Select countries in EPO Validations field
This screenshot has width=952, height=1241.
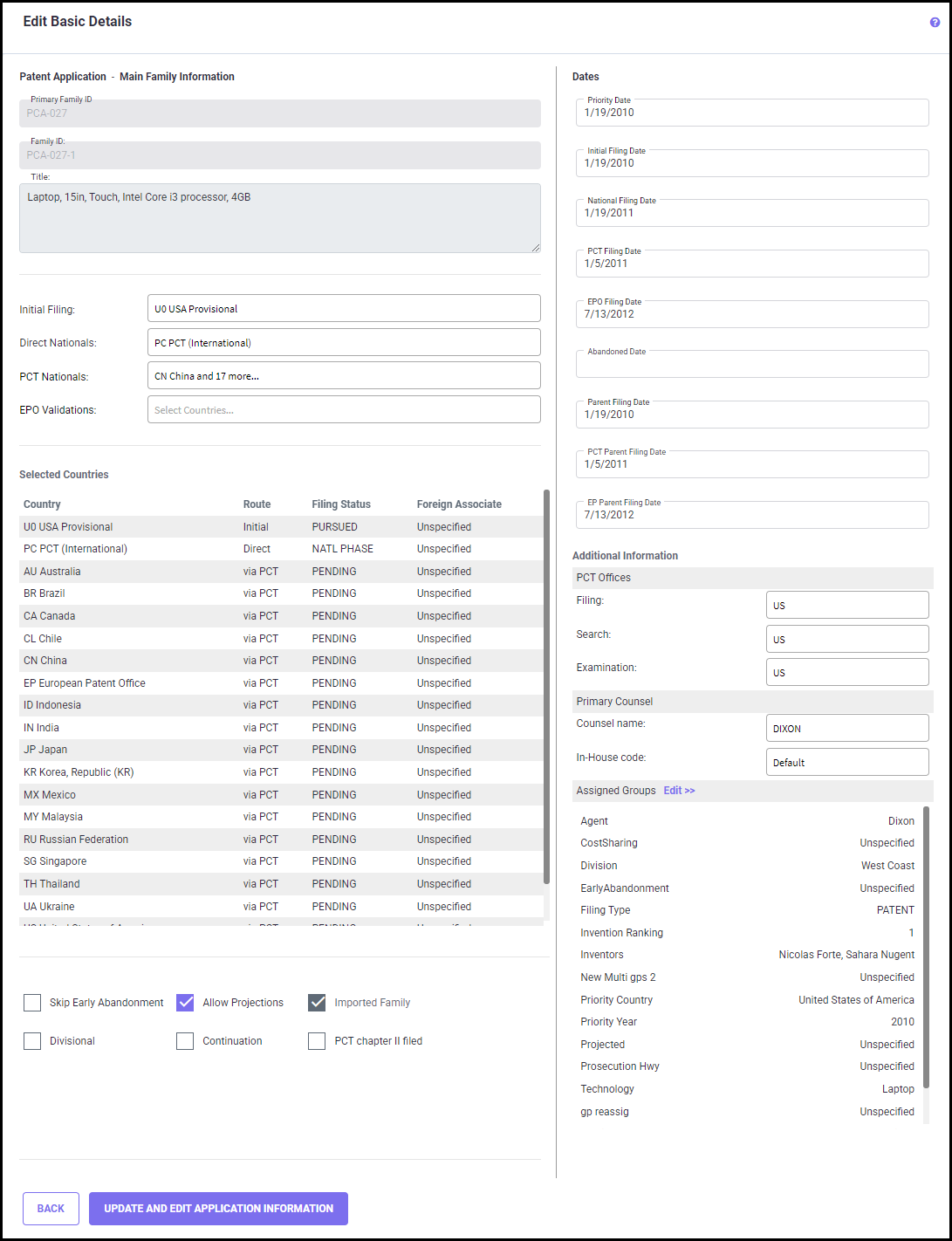[344, 410]
